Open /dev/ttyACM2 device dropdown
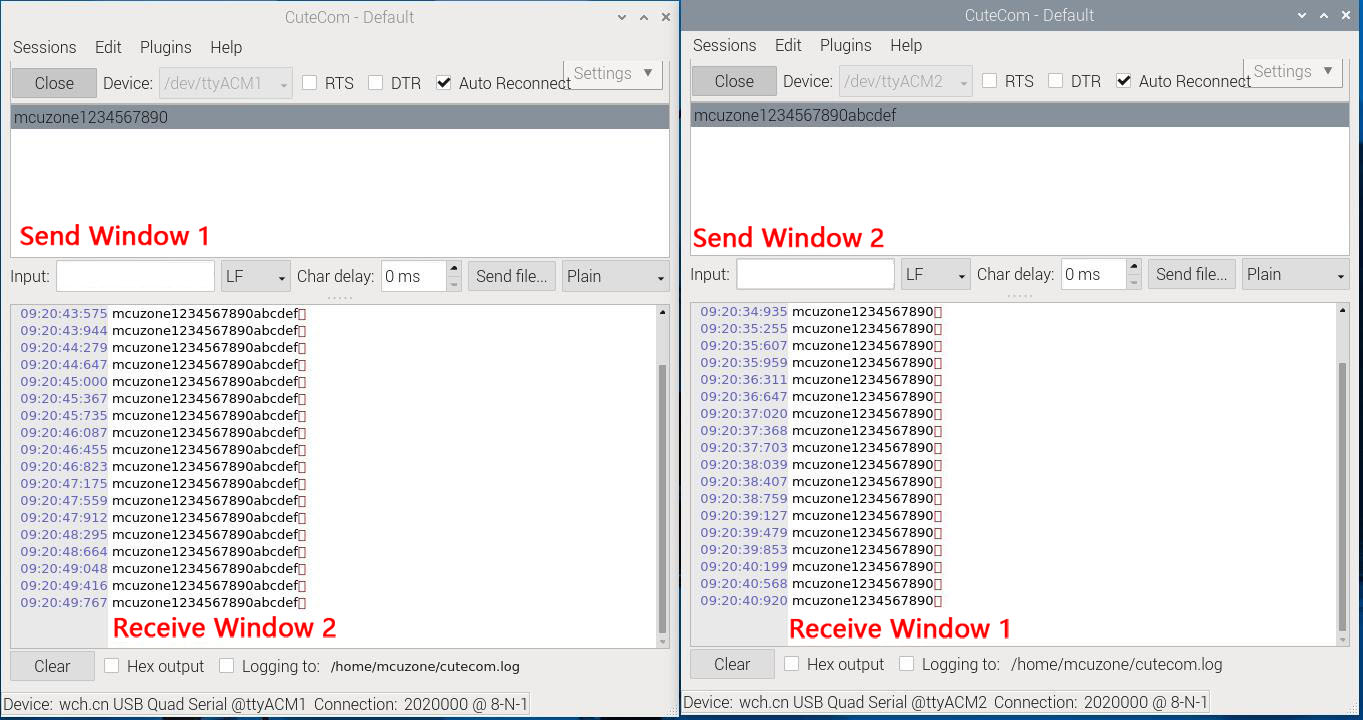This screenshot has height=720, width=1363. [906, 81]
